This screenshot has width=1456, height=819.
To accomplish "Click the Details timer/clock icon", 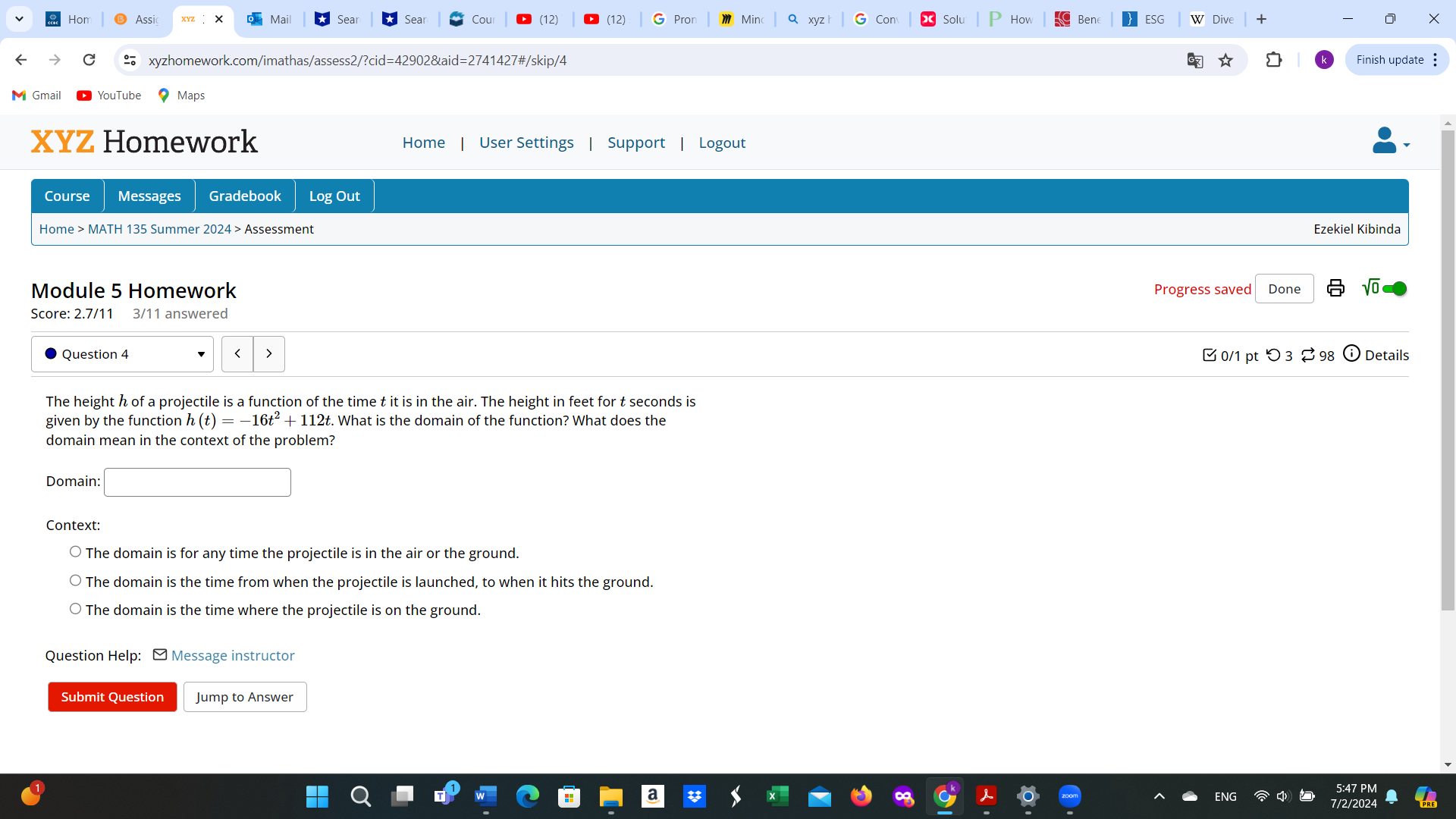I will pyautogui.click(x=1351, y=354).
